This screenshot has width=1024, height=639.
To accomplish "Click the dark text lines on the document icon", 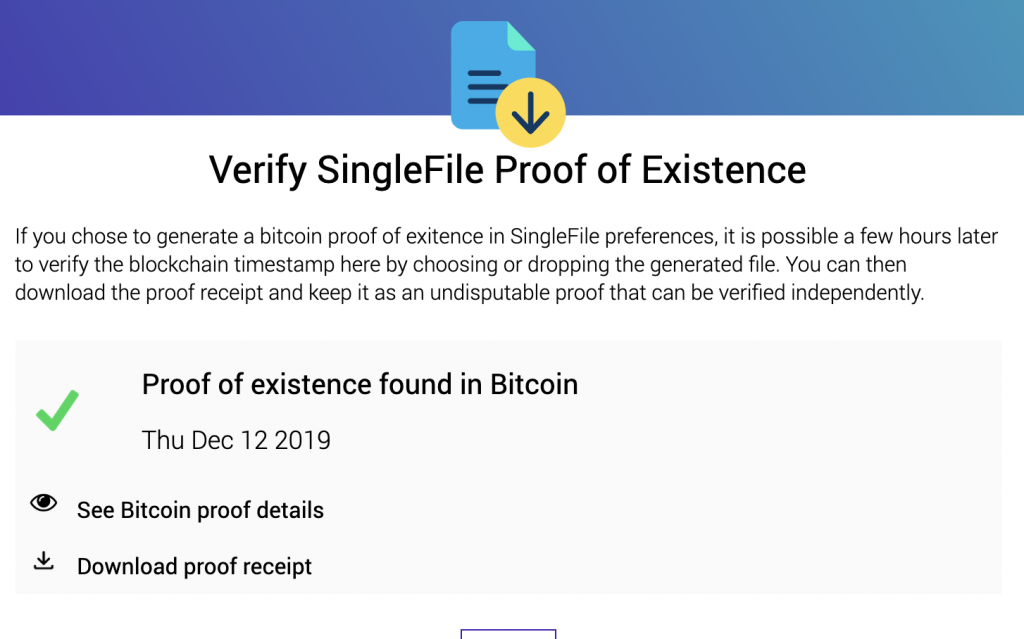I will pos(485,87).
